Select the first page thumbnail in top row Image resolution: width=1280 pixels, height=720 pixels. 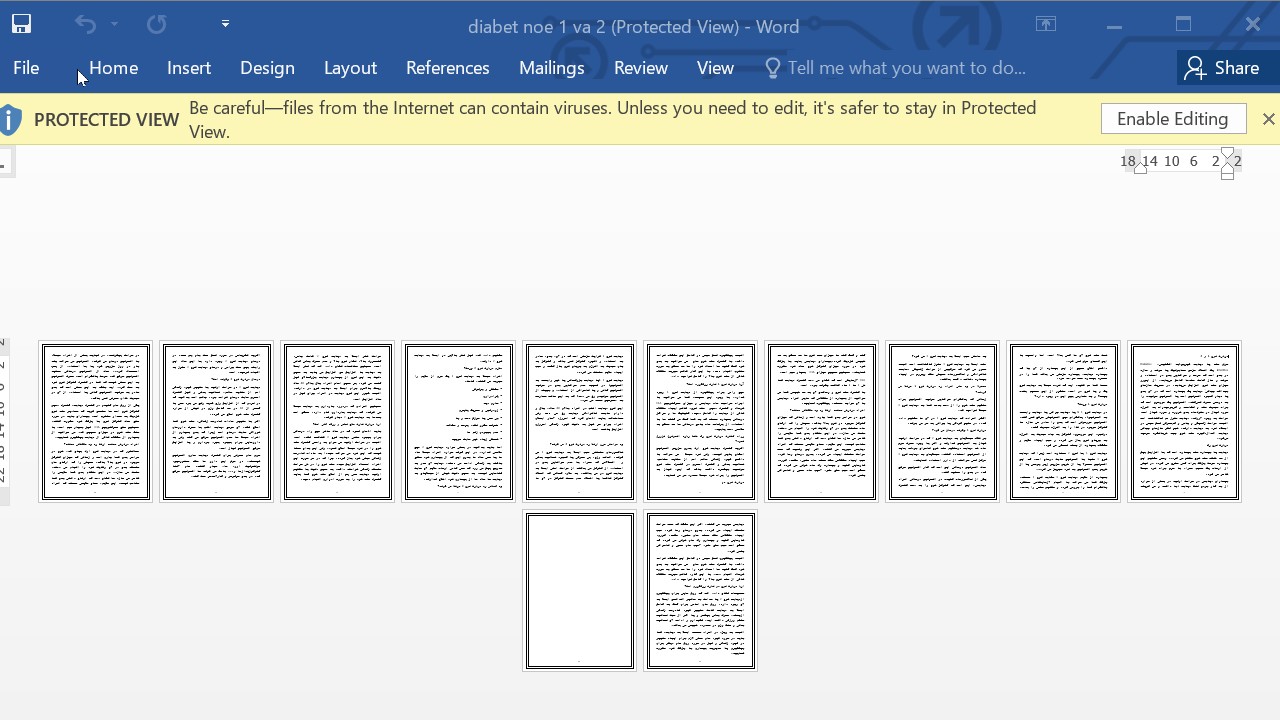(x=96, y=421)
